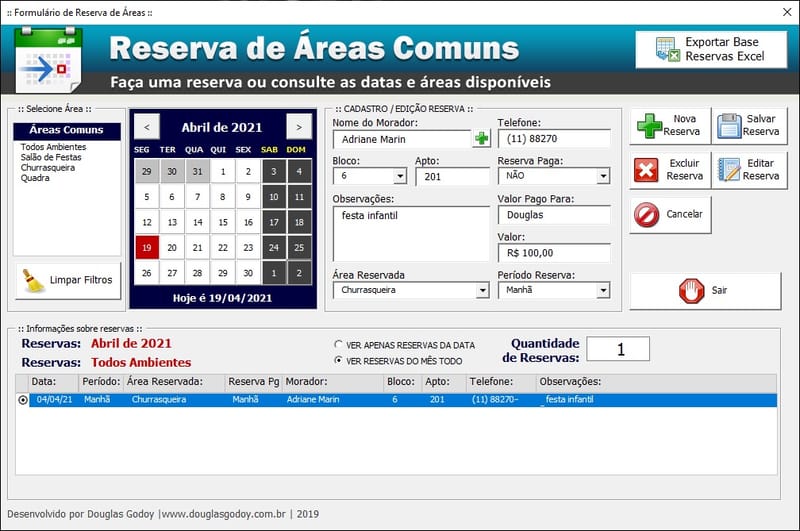This screenshot has height=531, width=800.
Task: Expand the Reserva Paga dropdown
Action: pos(603,176)
